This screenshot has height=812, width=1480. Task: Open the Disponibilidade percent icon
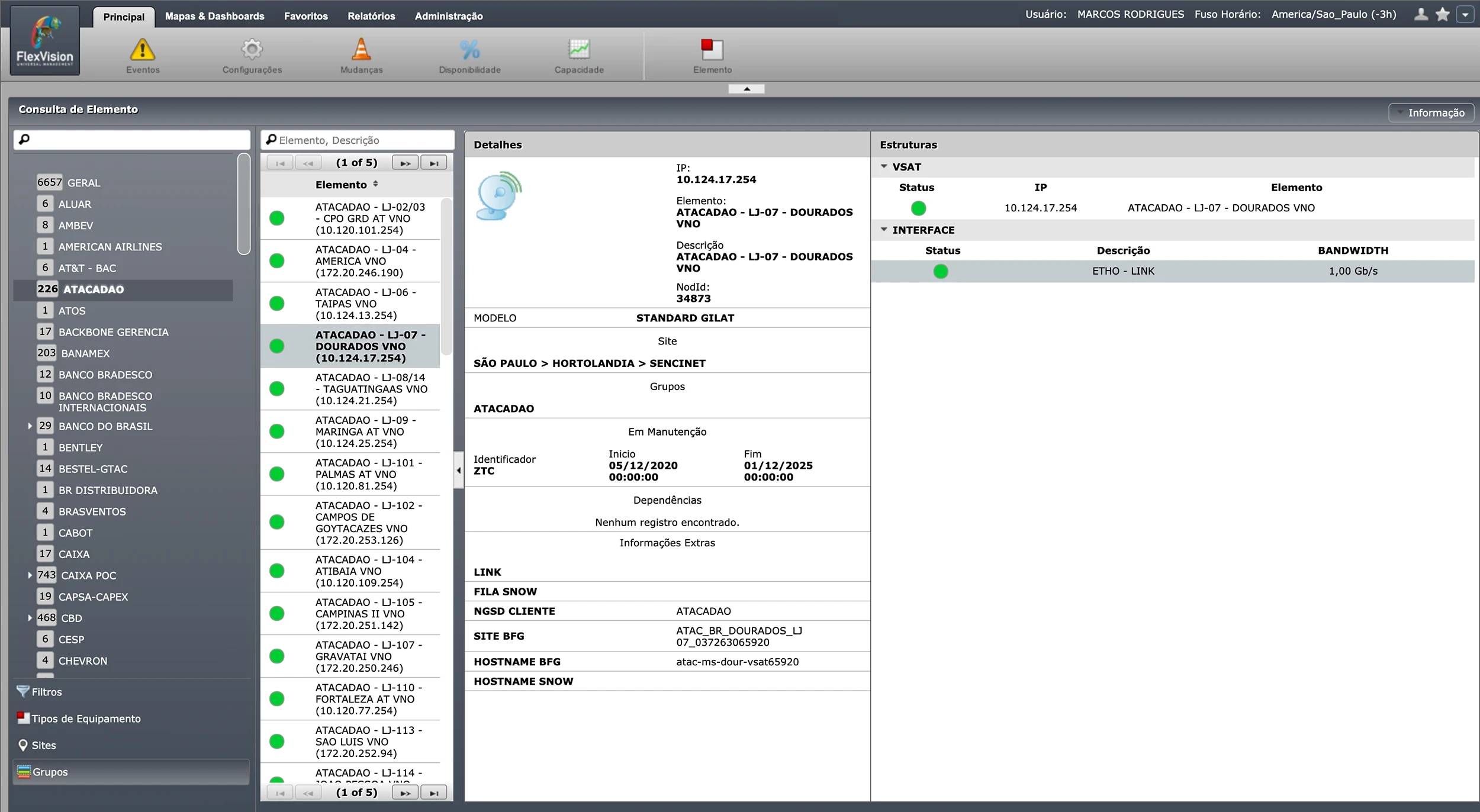(x=470, y=50)
